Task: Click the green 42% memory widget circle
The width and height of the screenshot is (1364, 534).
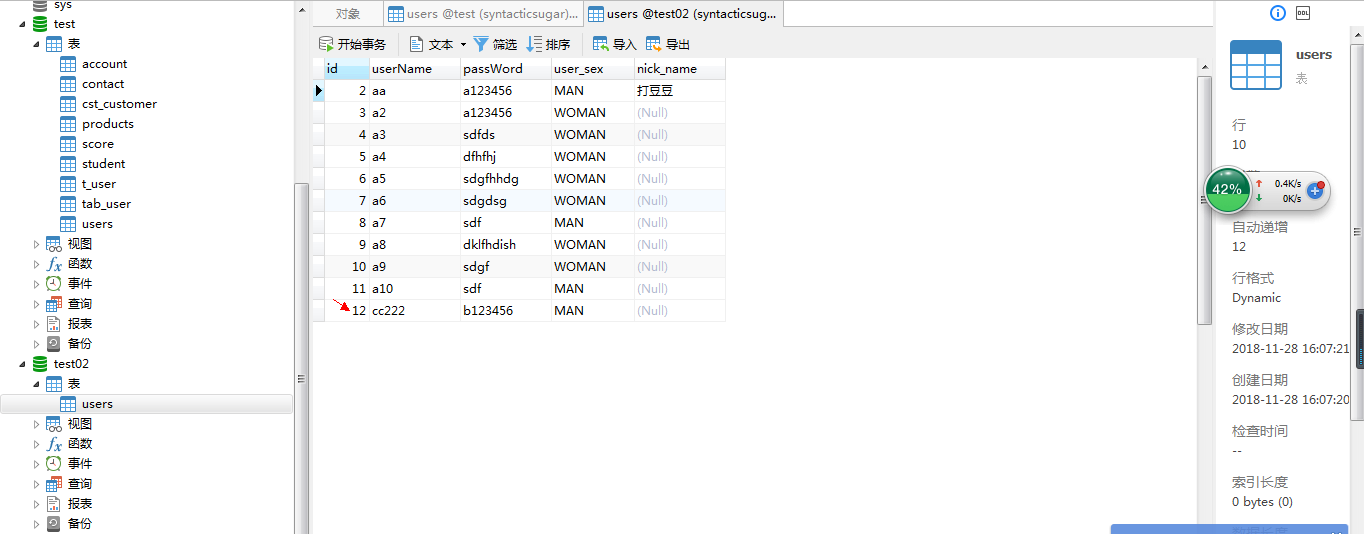Action: click(1226, 189)
